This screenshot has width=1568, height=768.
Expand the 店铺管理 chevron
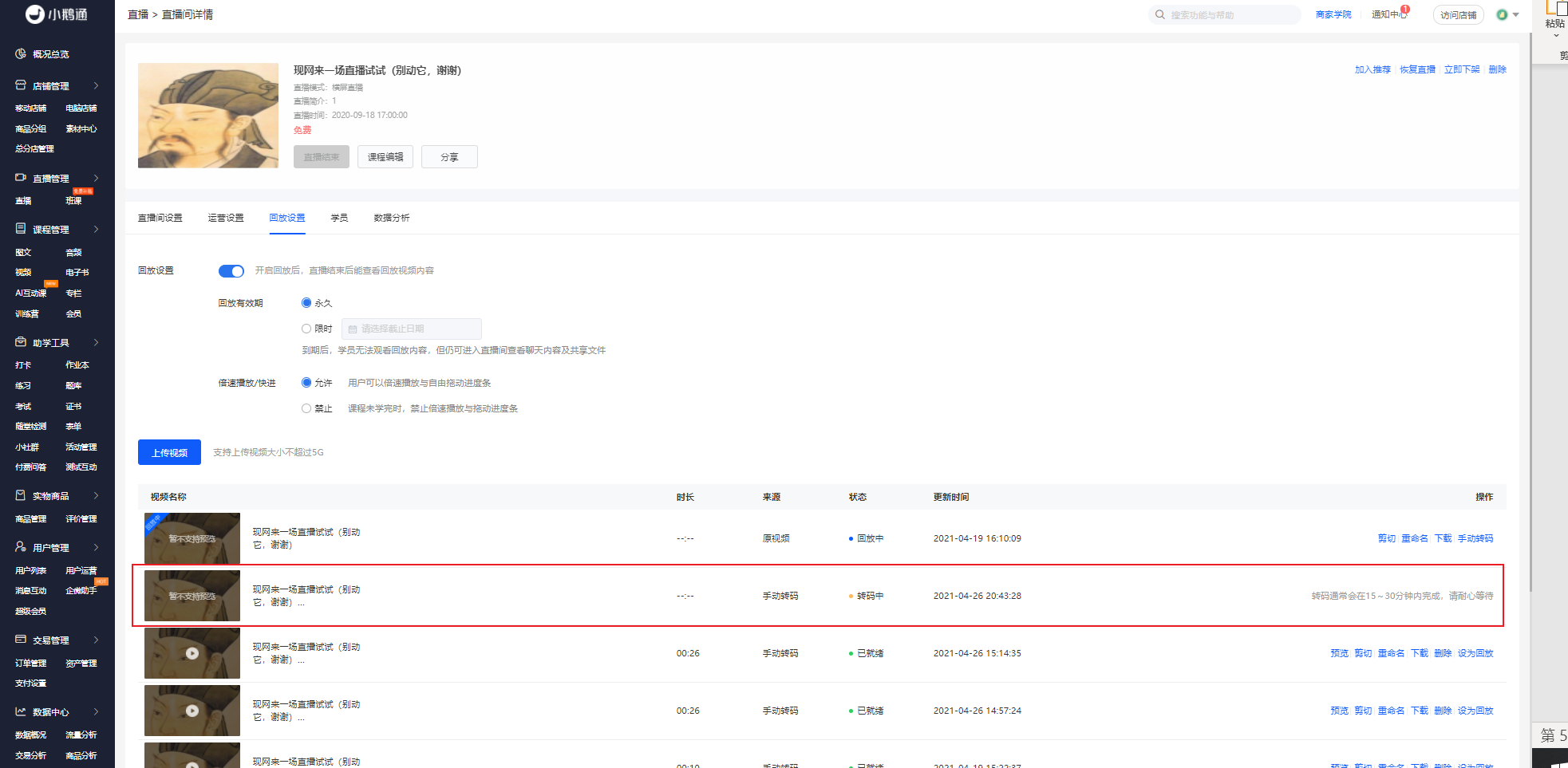coord(96,85)
